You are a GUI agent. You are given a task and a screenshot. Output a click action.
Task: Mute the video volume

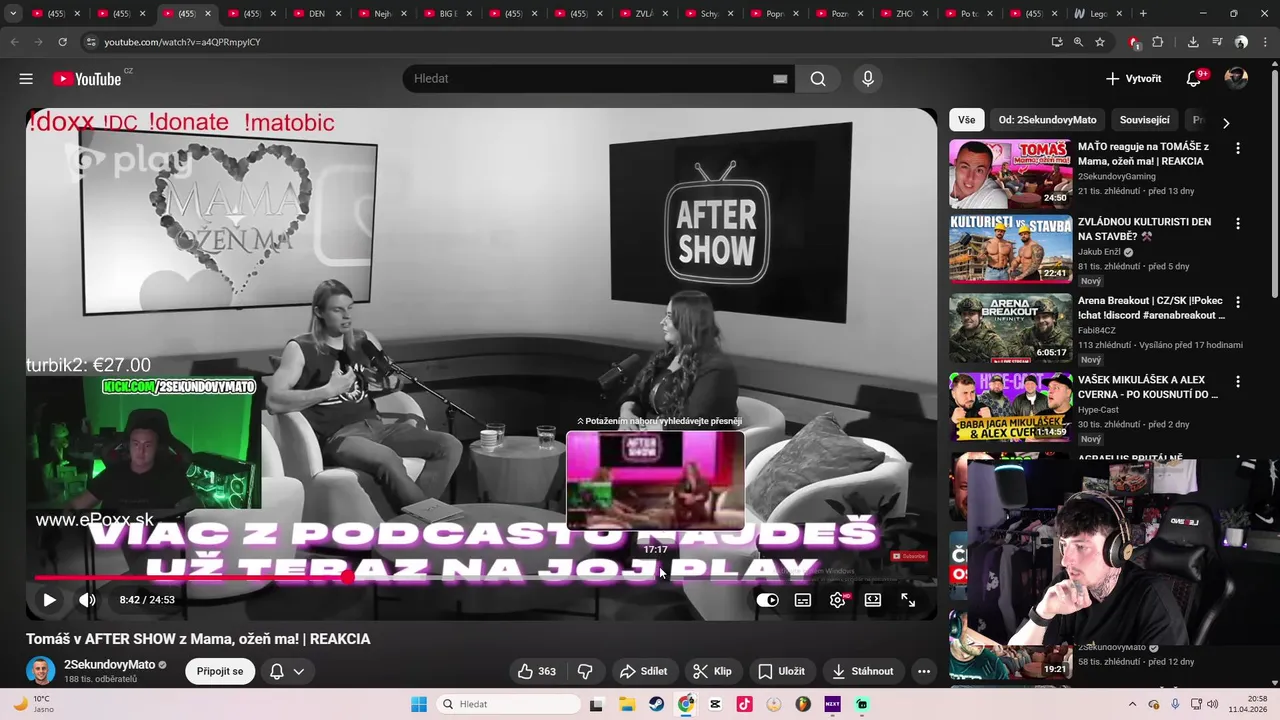(x=87, y=600)
